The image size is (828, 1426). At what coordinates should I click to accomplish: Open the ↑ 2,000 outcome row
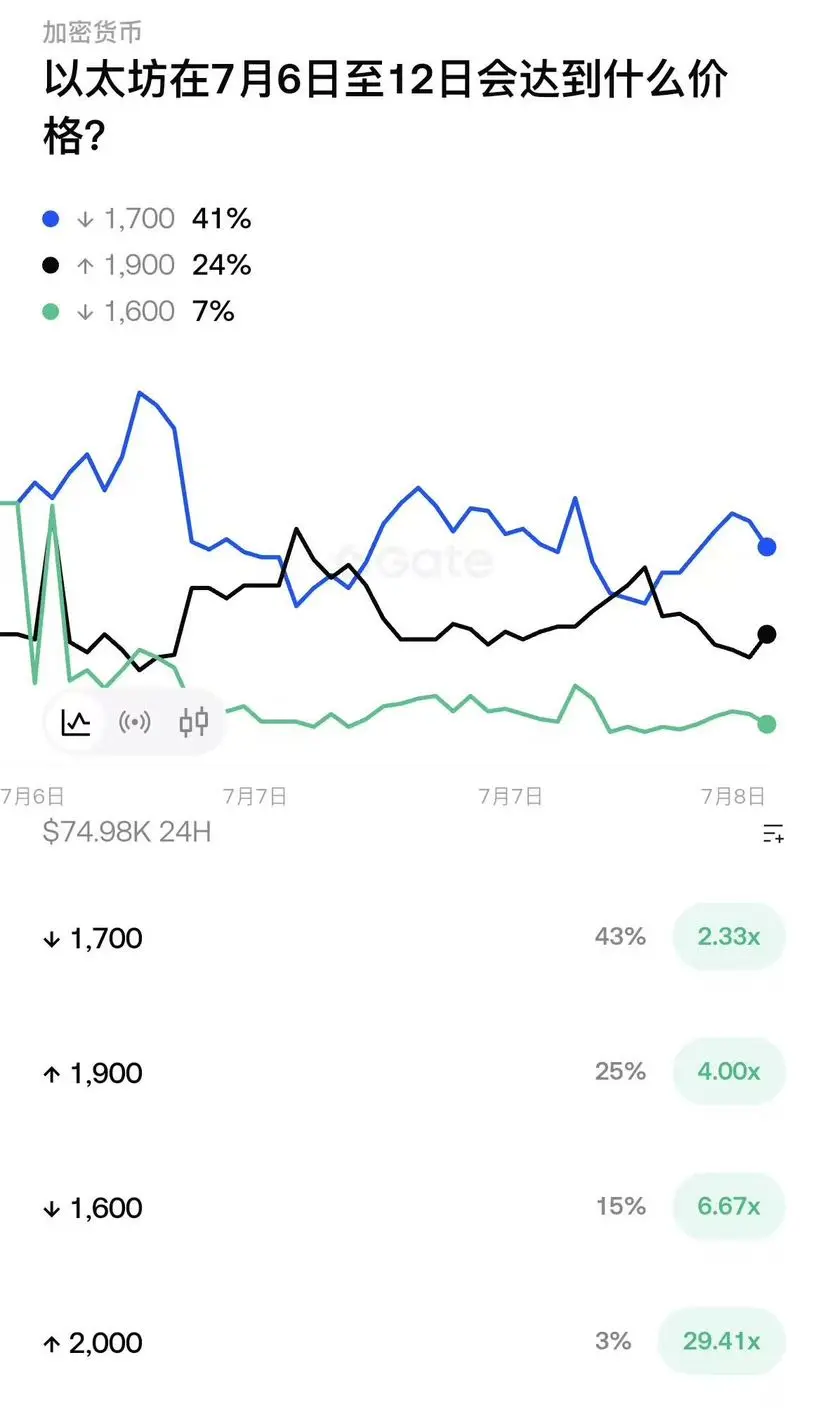(x=414, y=1342)
